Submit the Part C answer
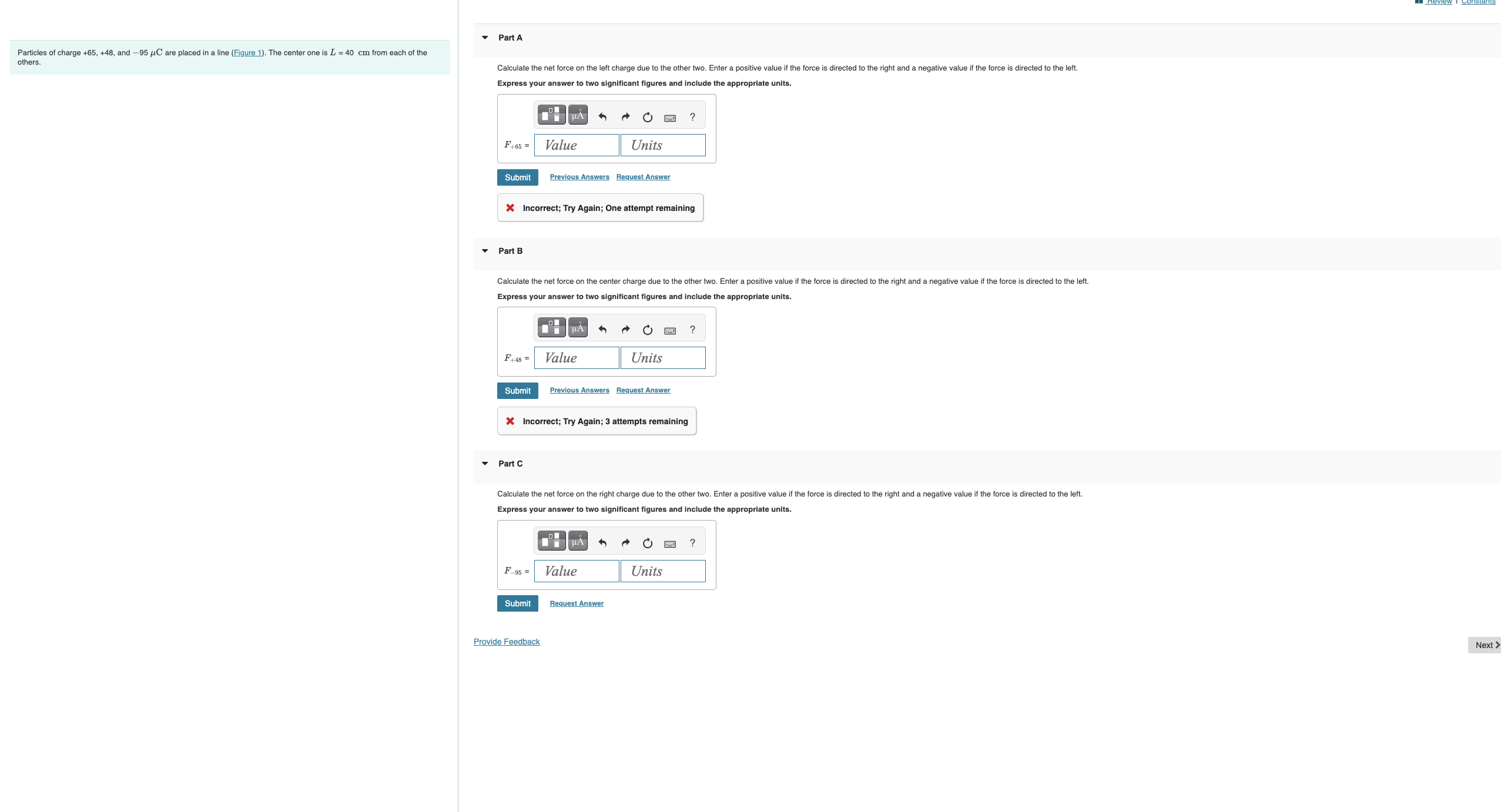Image resolution: width=1501 pixels, height=812 pixels. click(x=517, y=603)
